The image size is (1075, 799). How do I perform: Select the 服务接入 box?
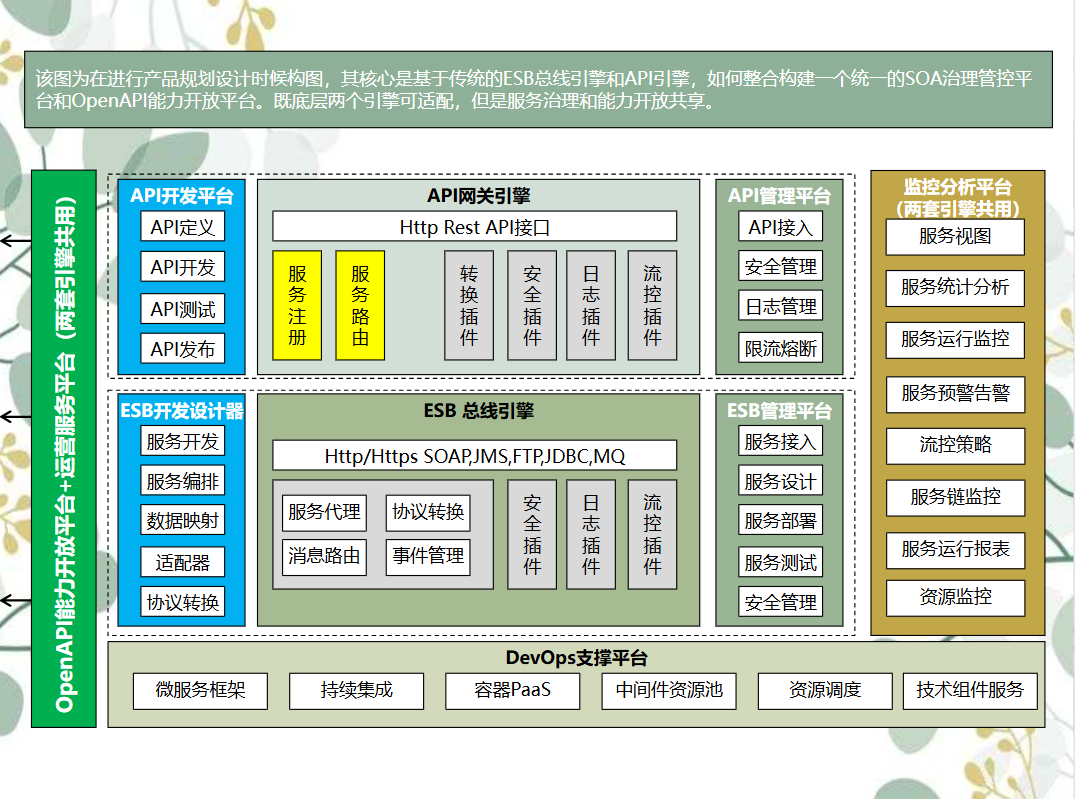point(780,441)
